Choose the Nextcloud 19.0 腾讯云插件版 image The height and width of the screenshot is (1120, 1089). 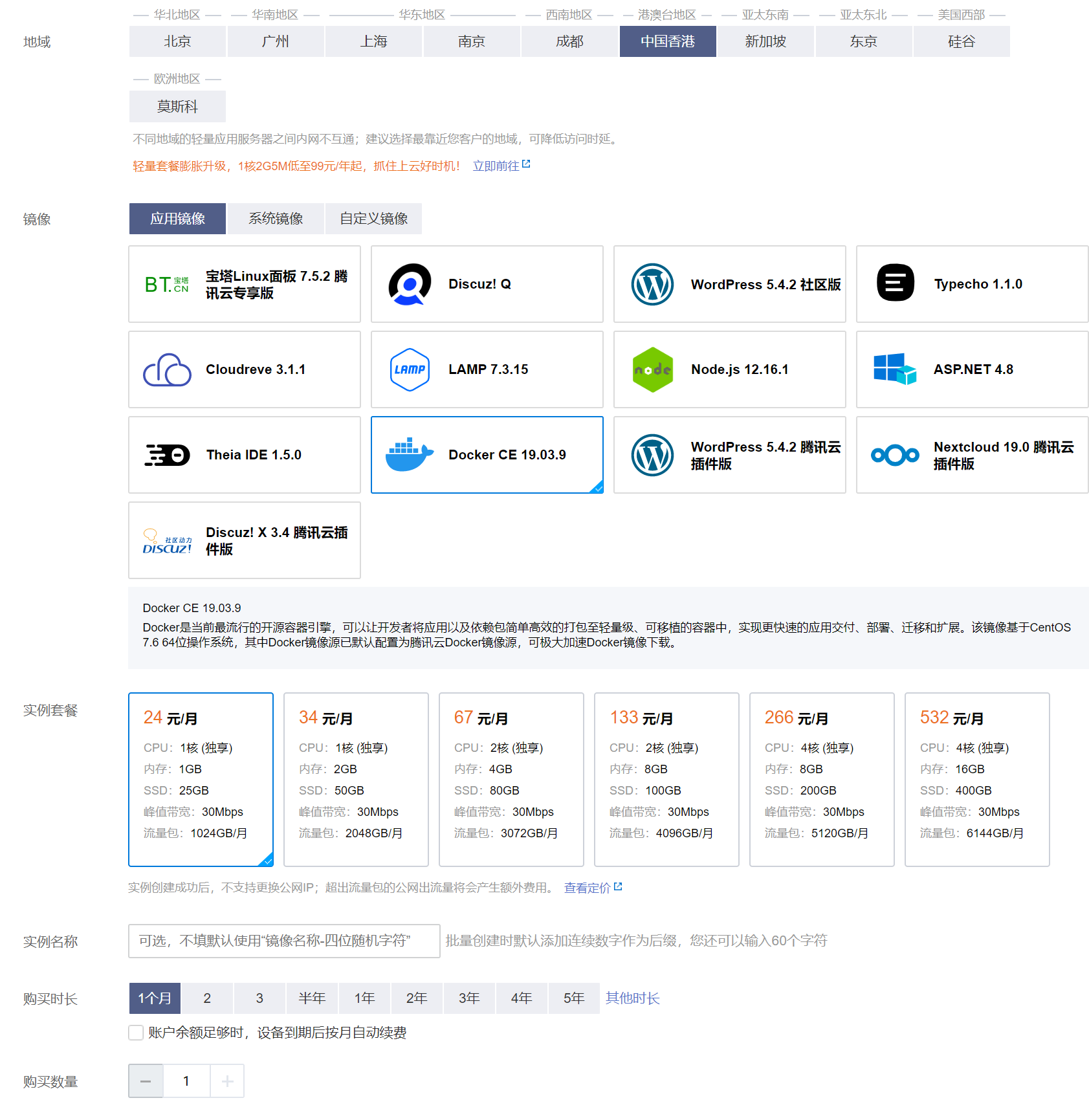971,454
